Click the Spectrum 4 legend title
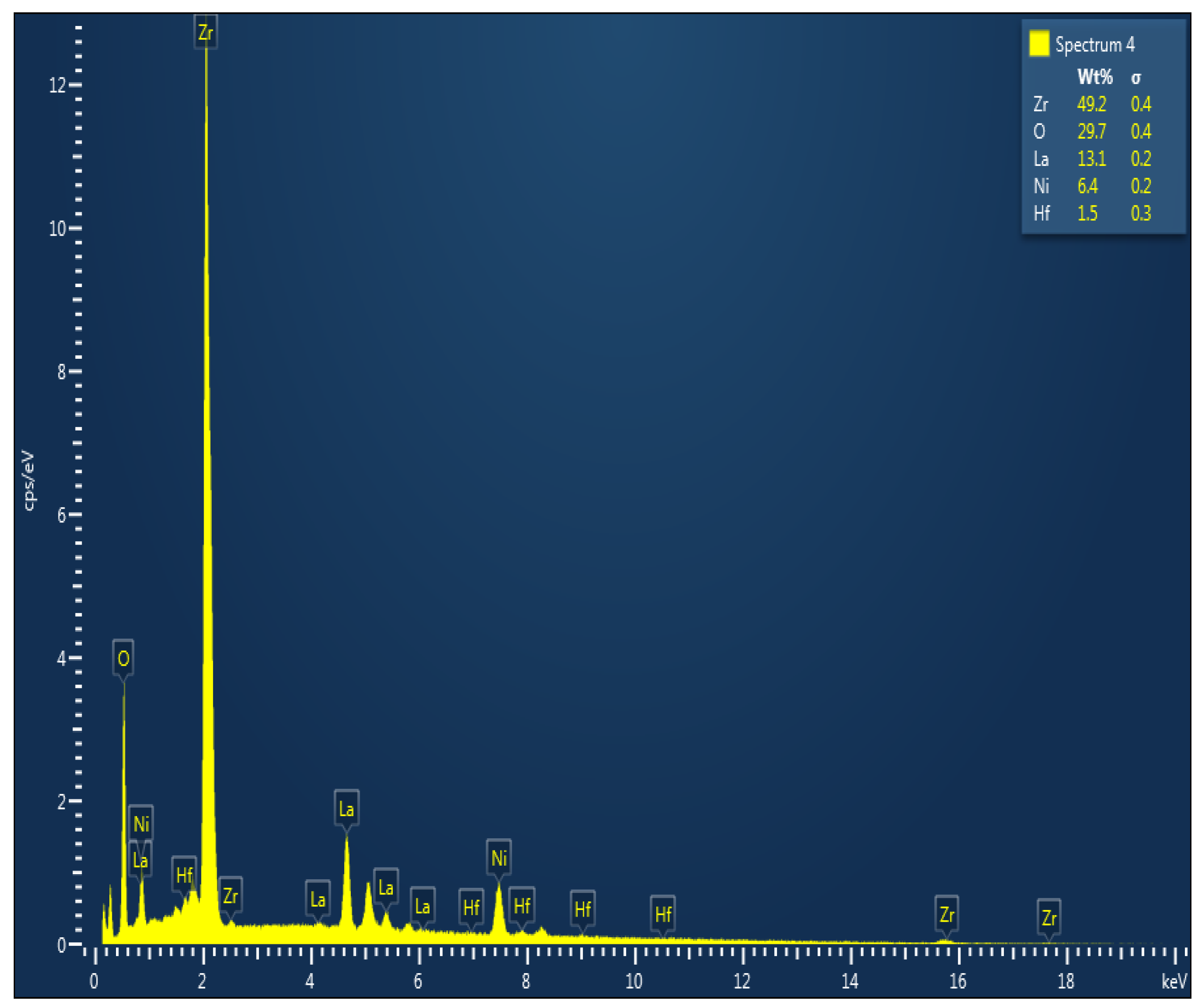The width and height of the screenshot is (1200, 1008). tap(1094, 45)
